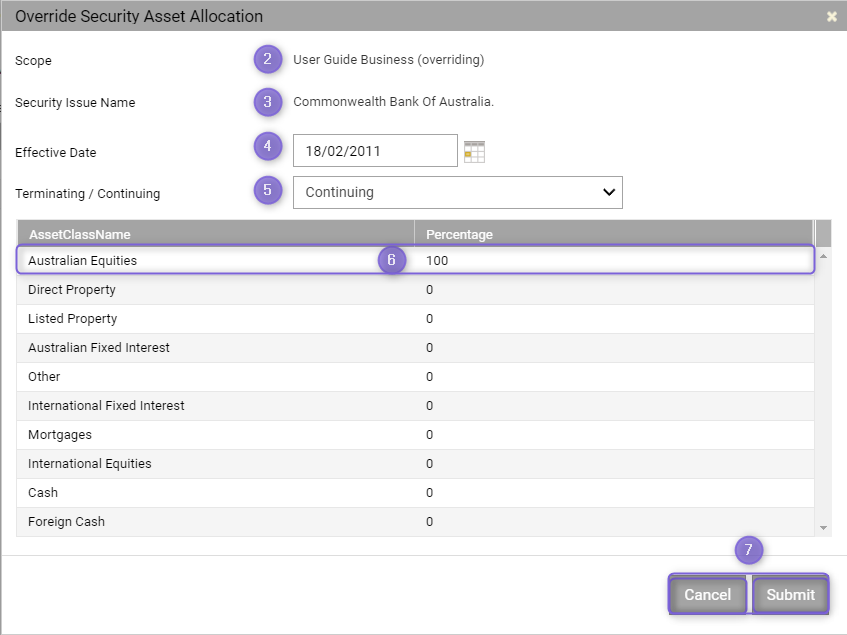The height and width of the screenshot is (635, 847).
Task: Select the Australian Equities row name
Action: pyautogui.click(x=83, y=260)
